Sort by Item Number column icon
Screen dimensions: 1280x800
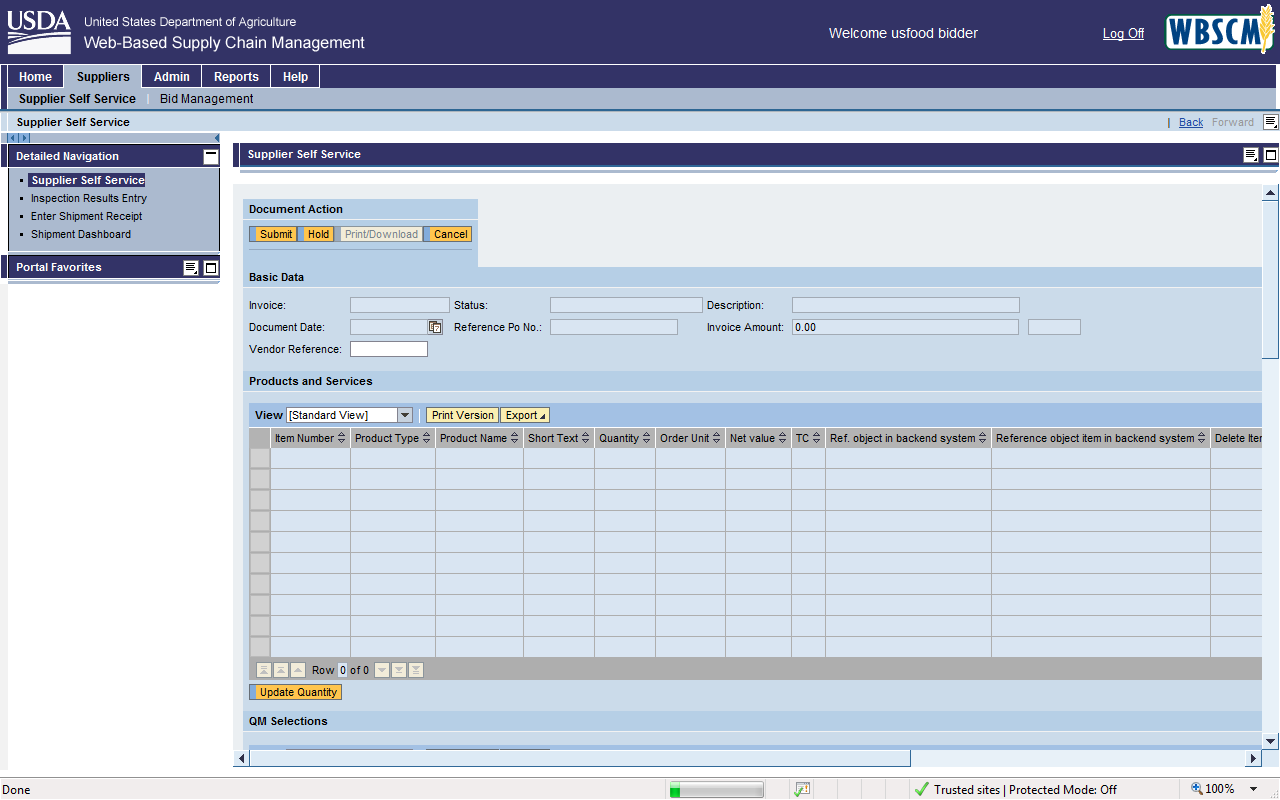(342, 438)
